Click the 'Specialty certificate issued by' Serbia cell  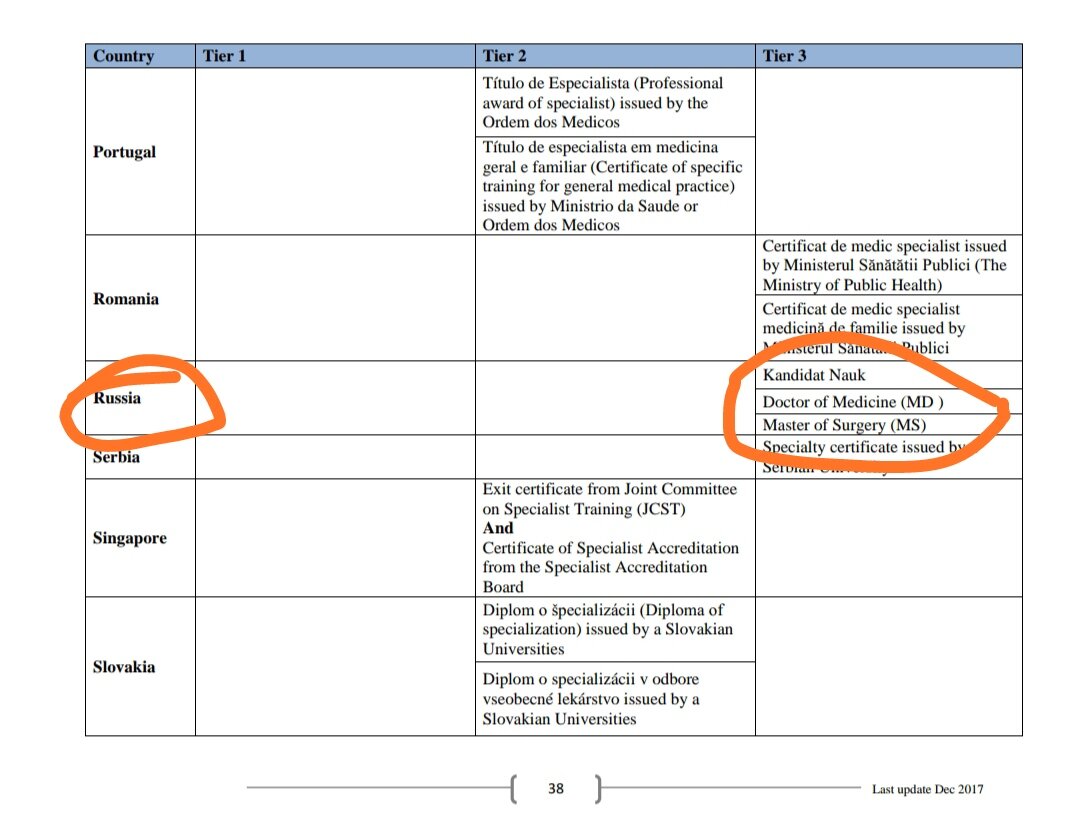(889, 457)
